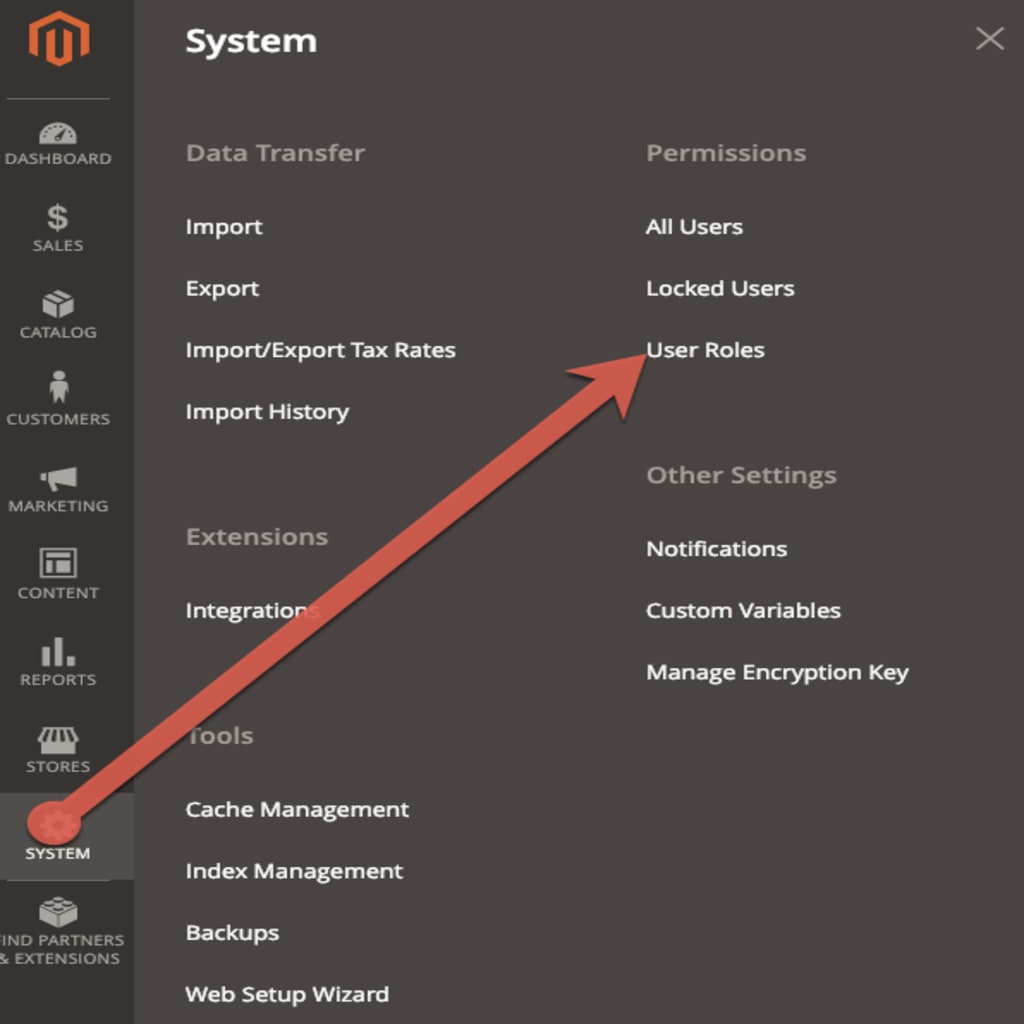Select All Users menu entry
Viewport: 1024px width, 1024px height.
[694, 227]
